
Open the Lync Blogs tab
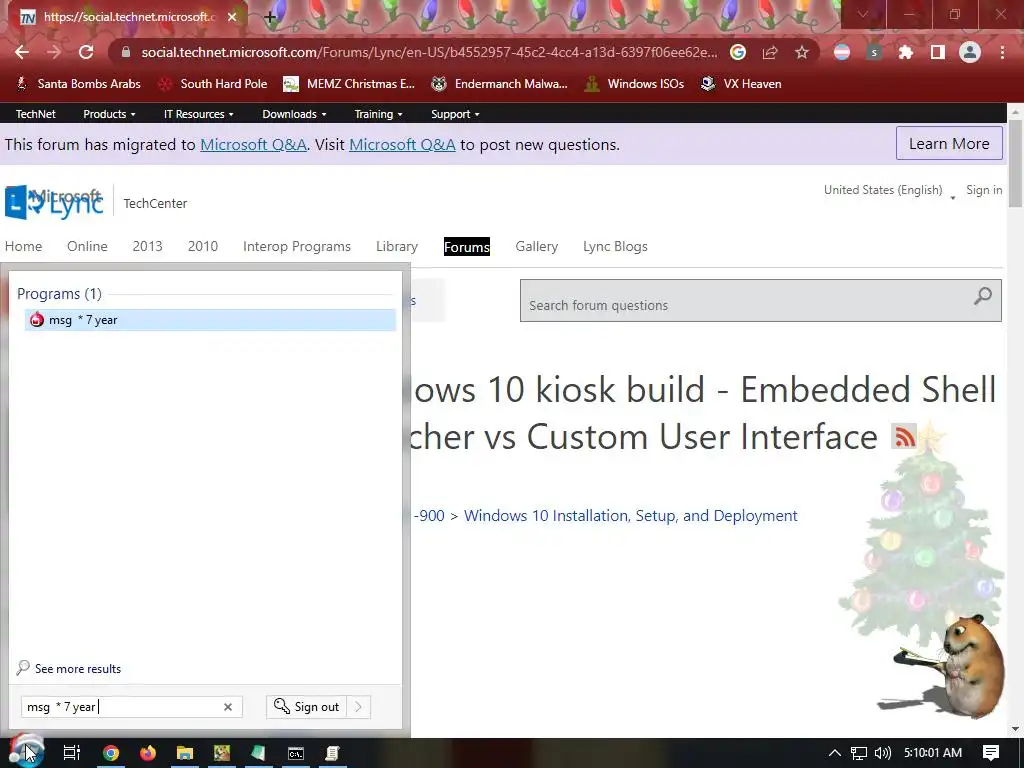(615, 246)
